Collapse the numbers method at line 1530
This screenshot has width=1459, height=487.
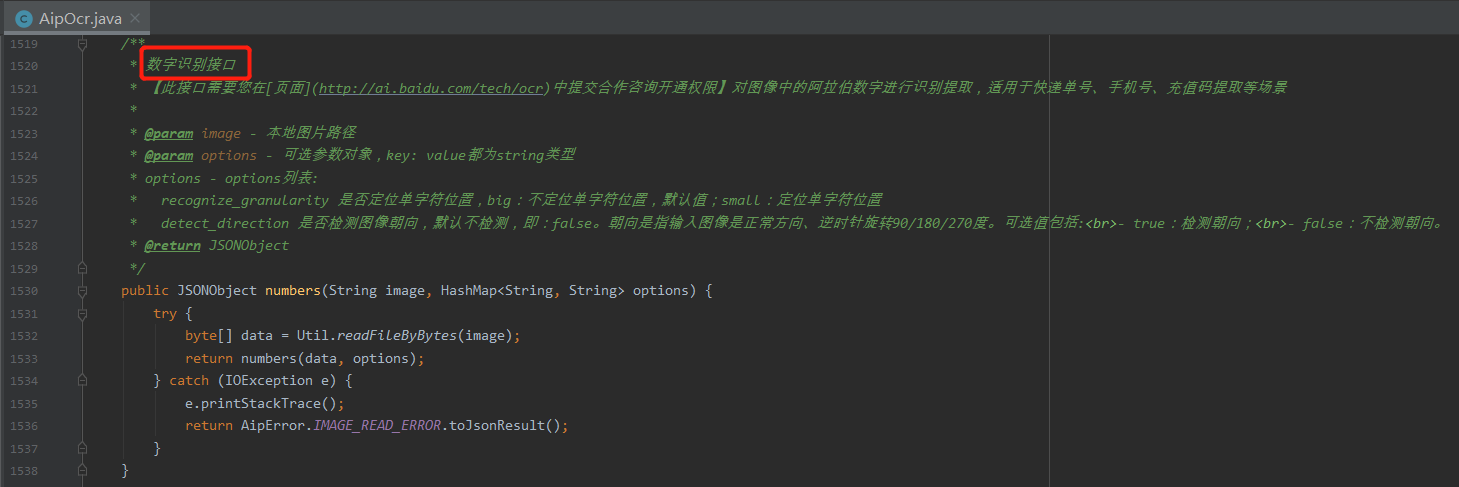tap(82, 291)
